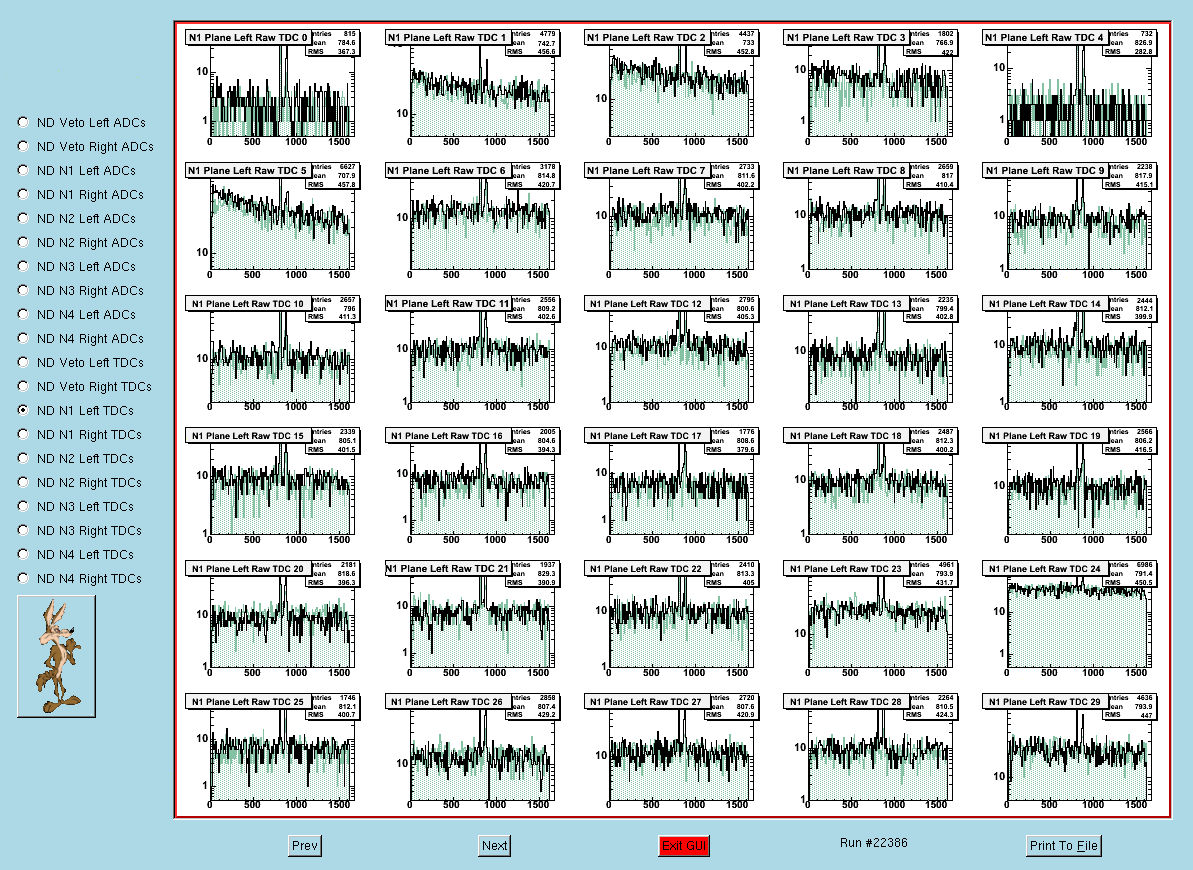Open the N1 Plane Left Raw TDC 3 plot

[870, 87]
